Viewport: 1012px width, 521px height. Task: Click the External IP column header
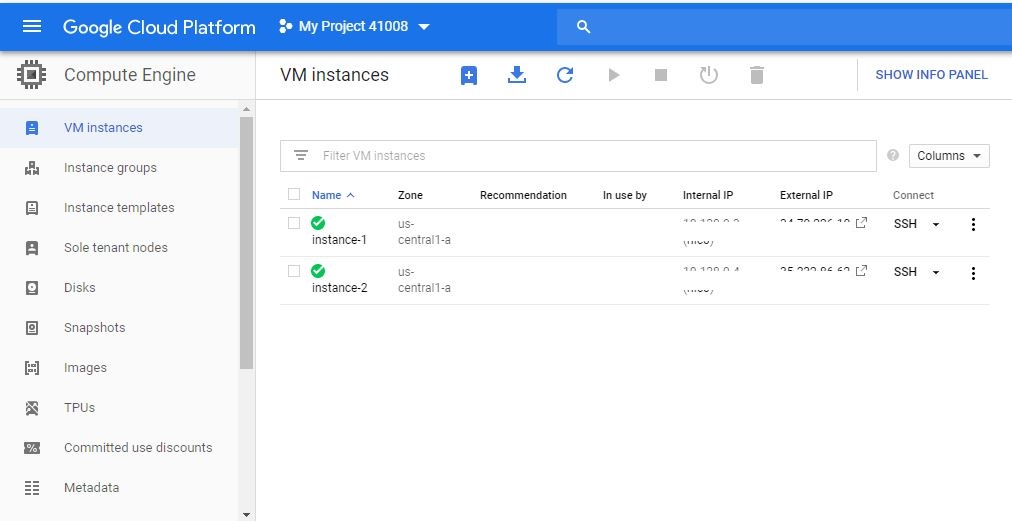click(x=806, y=195)
